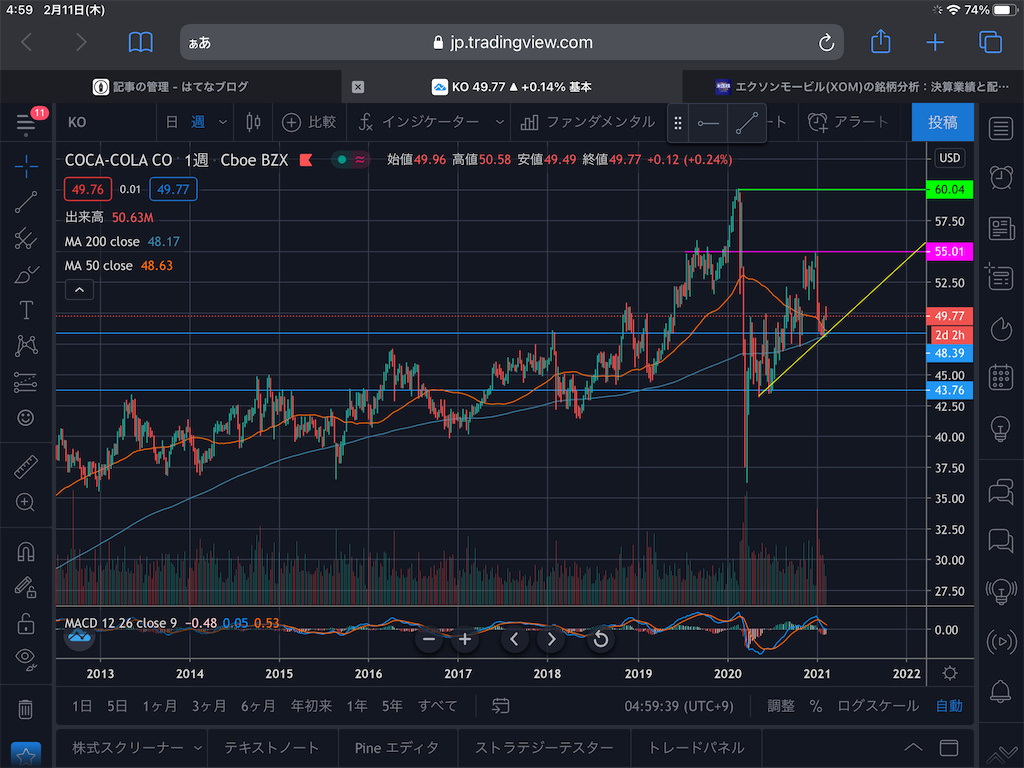Open the XABCD pattern tools
This screenshot has height=768, width=1024.
[26, 345]
